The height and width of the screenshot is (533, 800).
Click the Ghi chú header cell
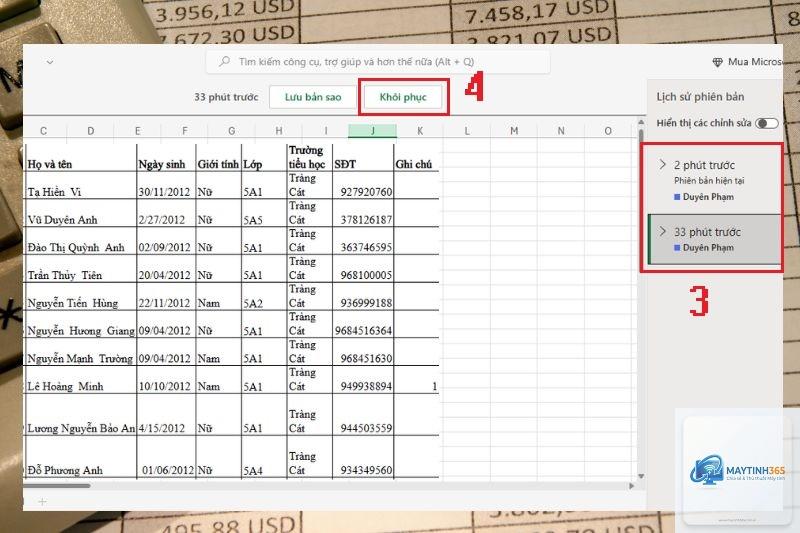(416, 158)
